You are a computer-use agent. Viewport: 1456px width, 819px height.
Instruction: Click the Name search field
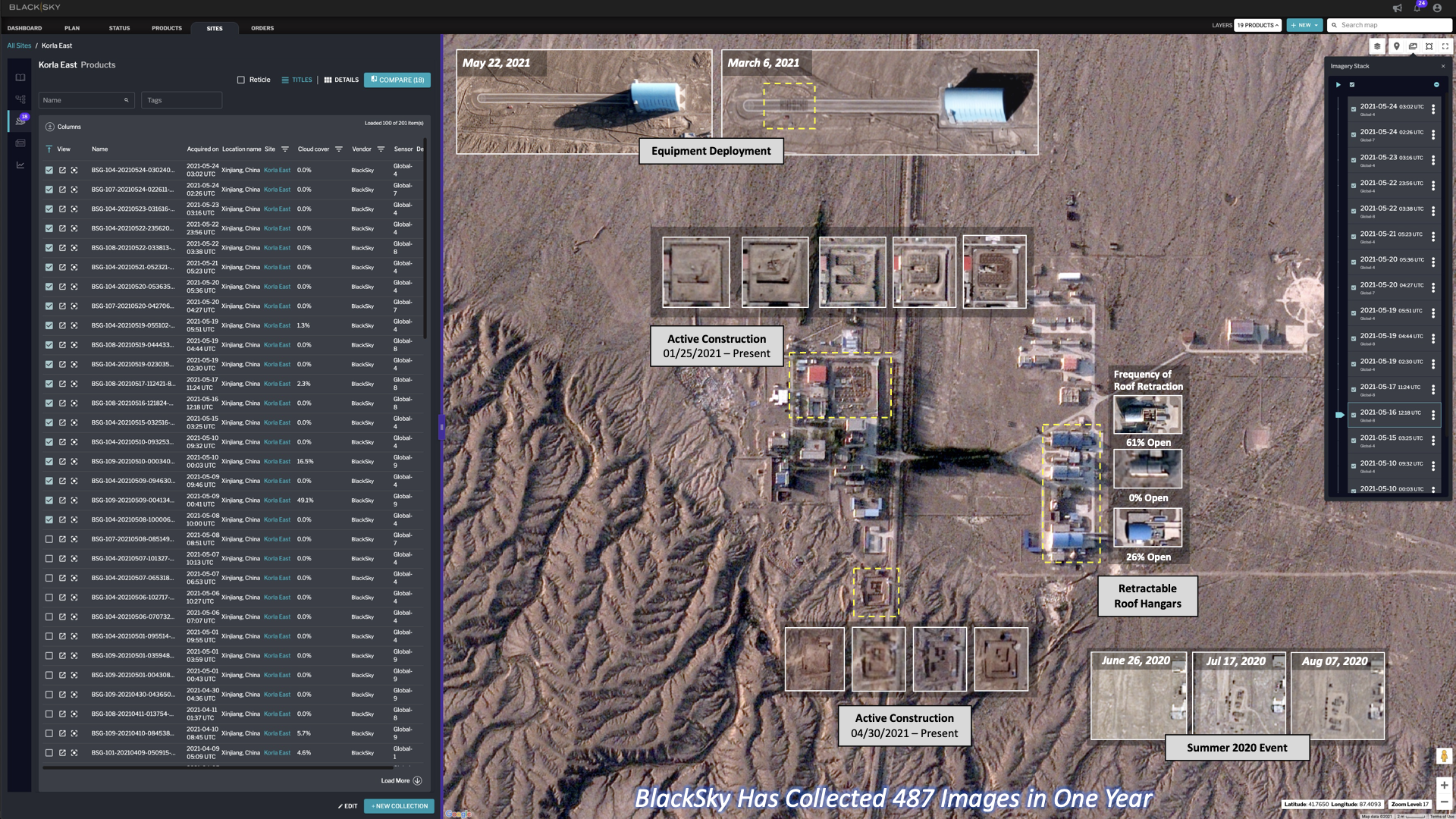(86, 100)
